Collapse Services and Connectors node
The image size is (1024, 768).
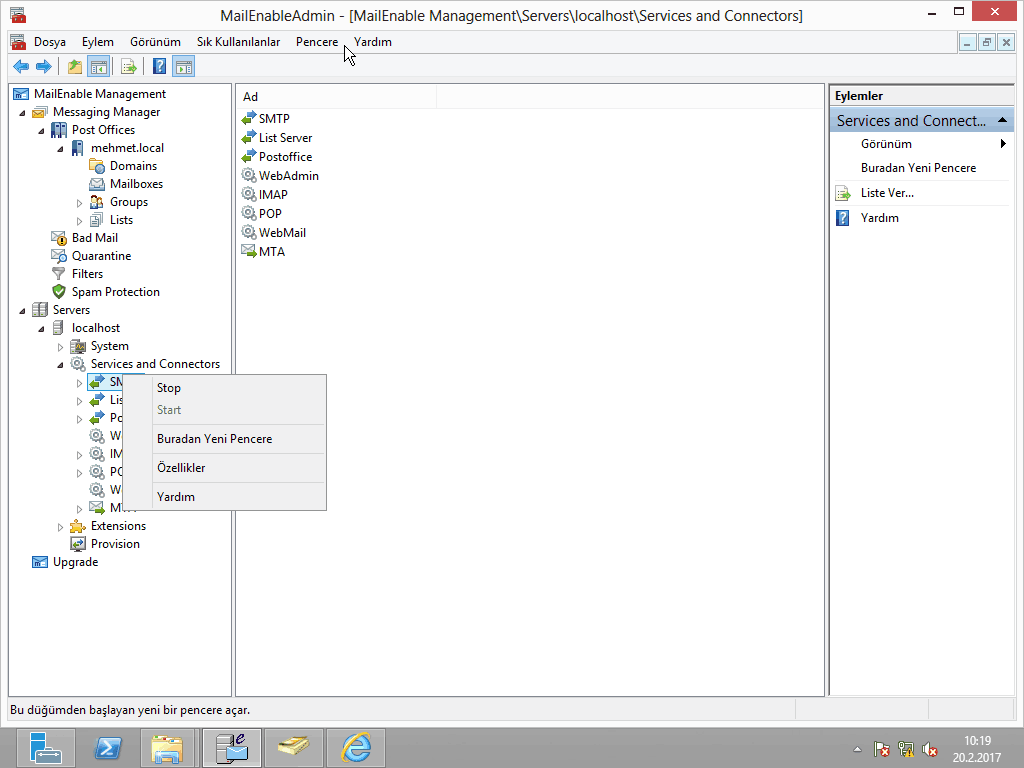[x=61, y=365]
